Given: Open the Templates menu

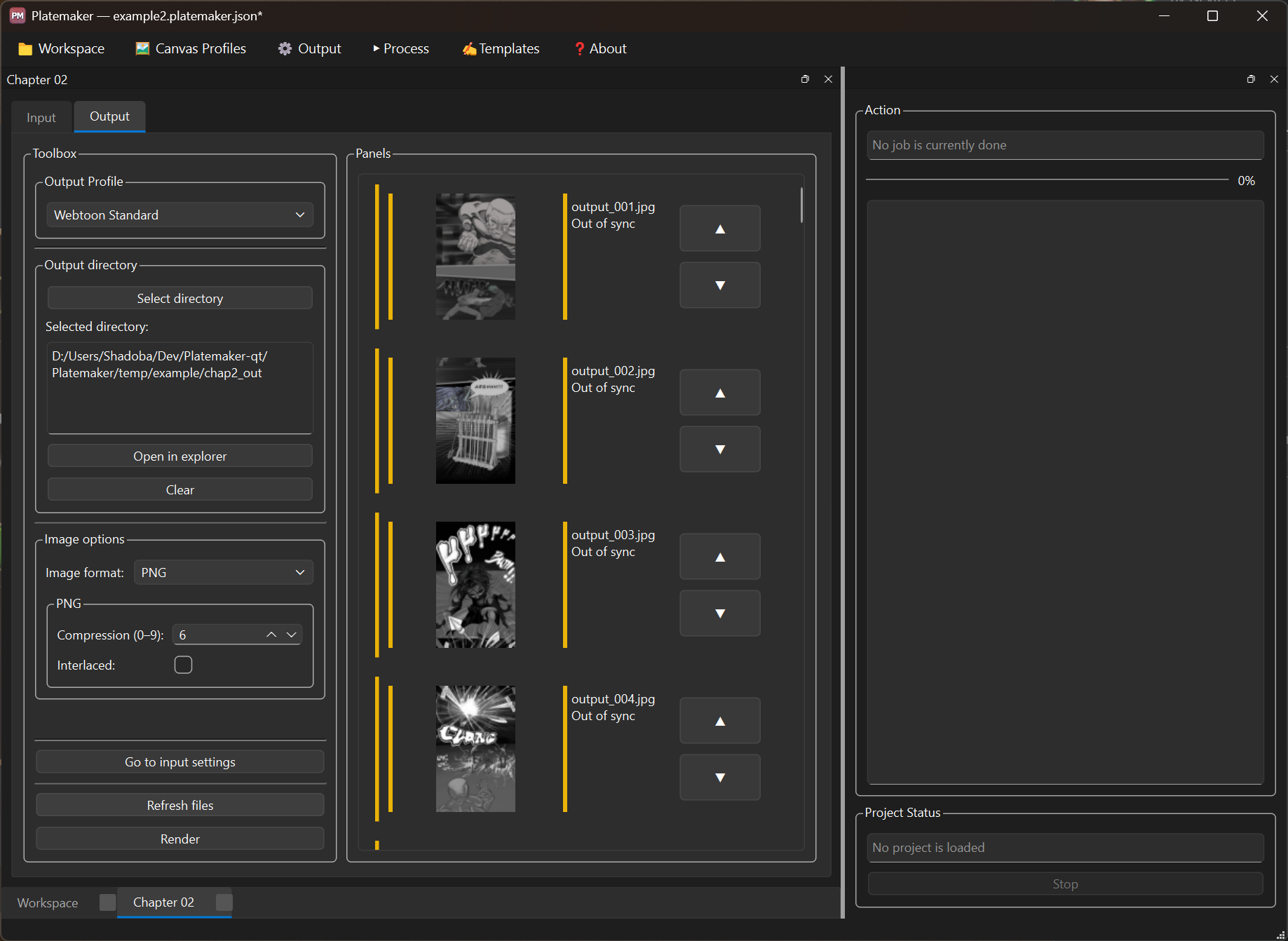Looking at the screenshot, I should tap(501, 48).
